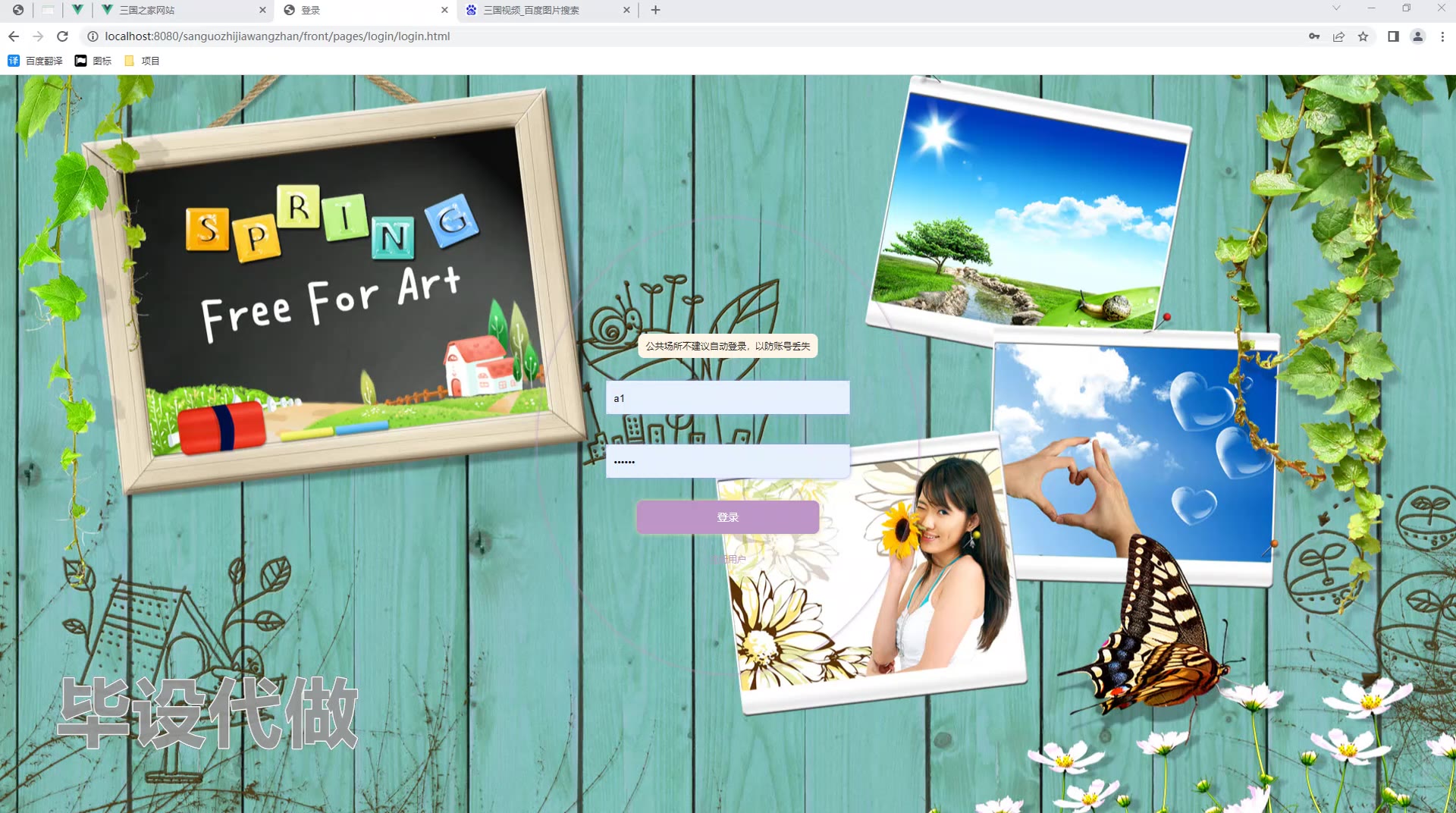Click the 登录 login button
Screen dimensions: 1456x813
[727, 517]
